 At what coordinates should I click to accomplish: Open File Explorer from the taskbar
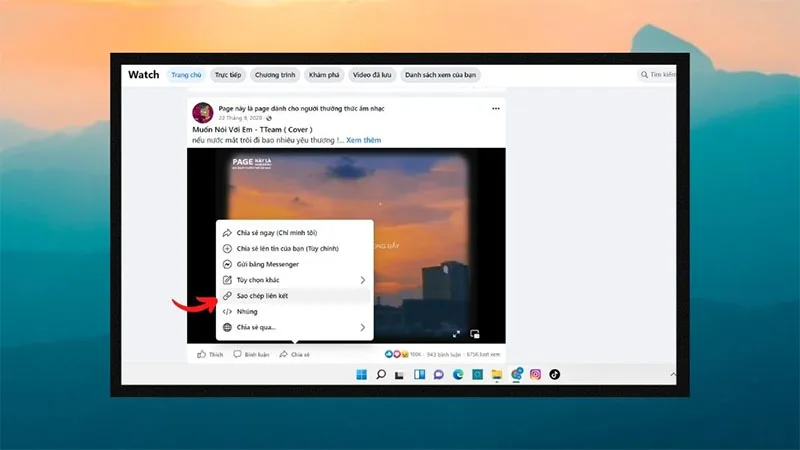point(496,374)
